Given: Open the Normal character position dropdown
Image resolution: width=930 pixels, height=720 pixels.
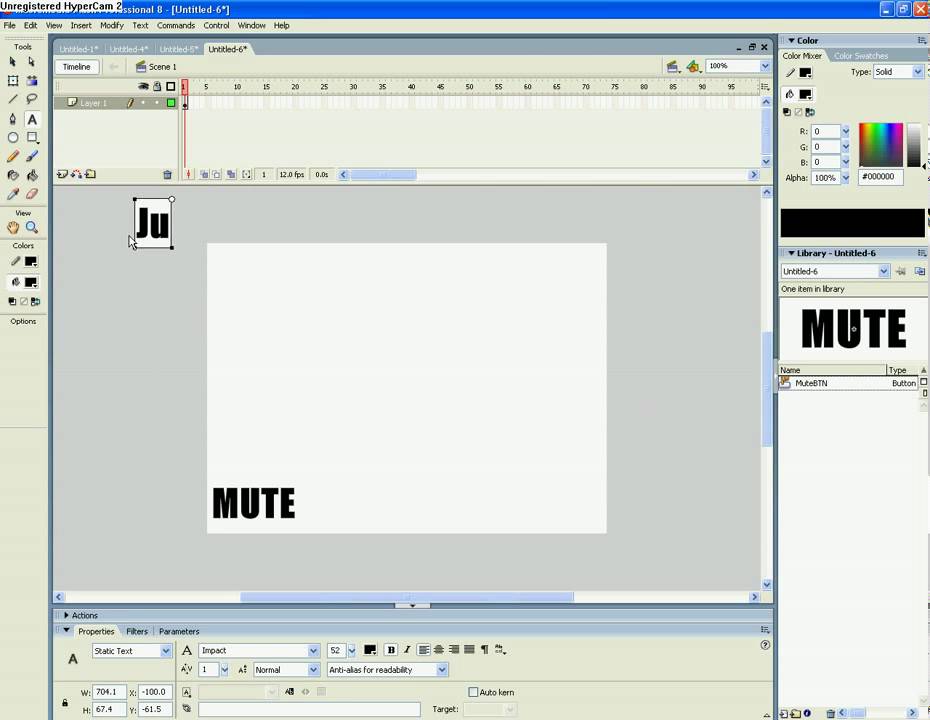Looking at the screenshot, I should (x=313, y=670).
